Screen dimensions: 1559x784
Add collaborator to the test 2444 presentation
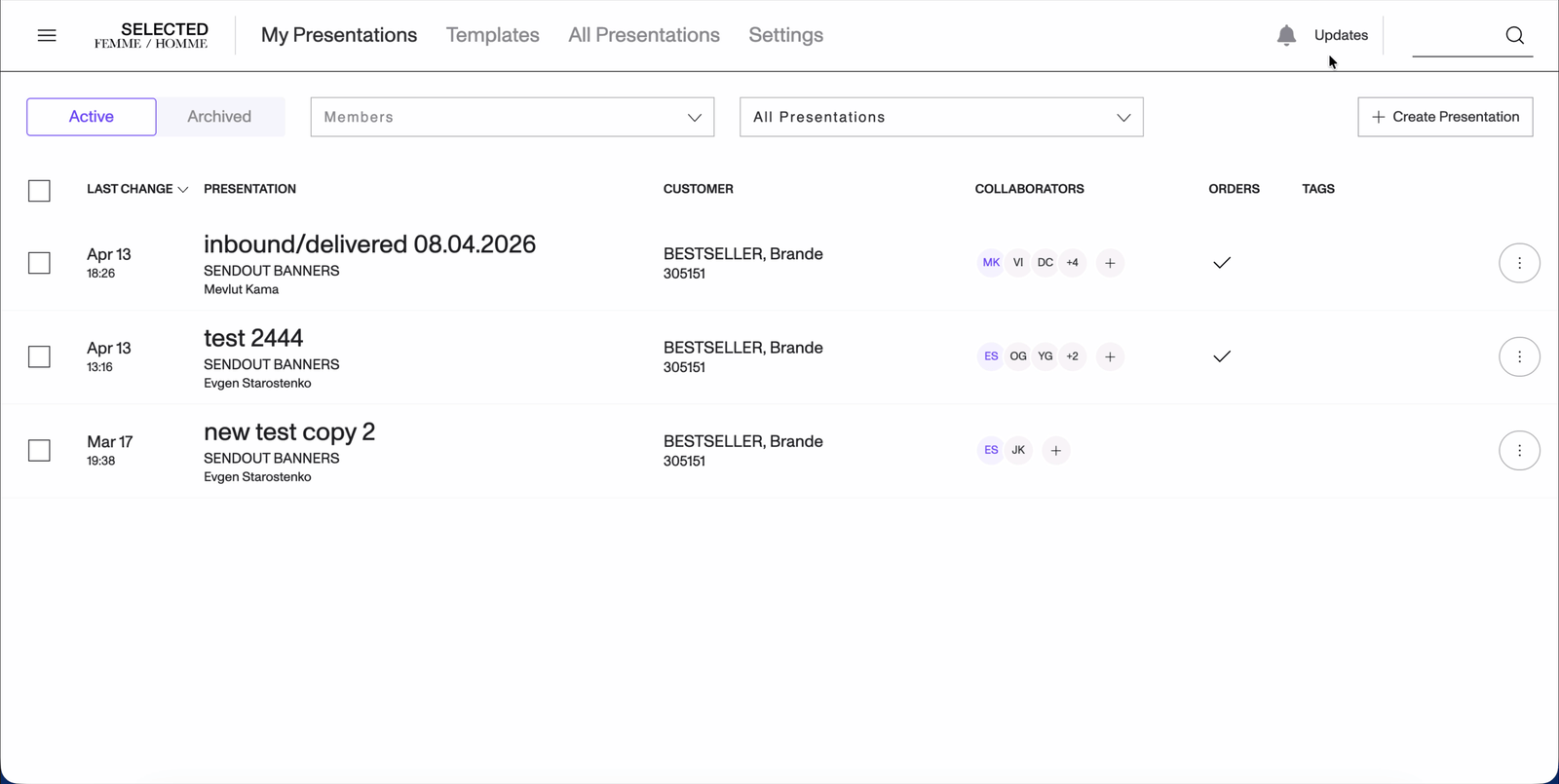1110,356
